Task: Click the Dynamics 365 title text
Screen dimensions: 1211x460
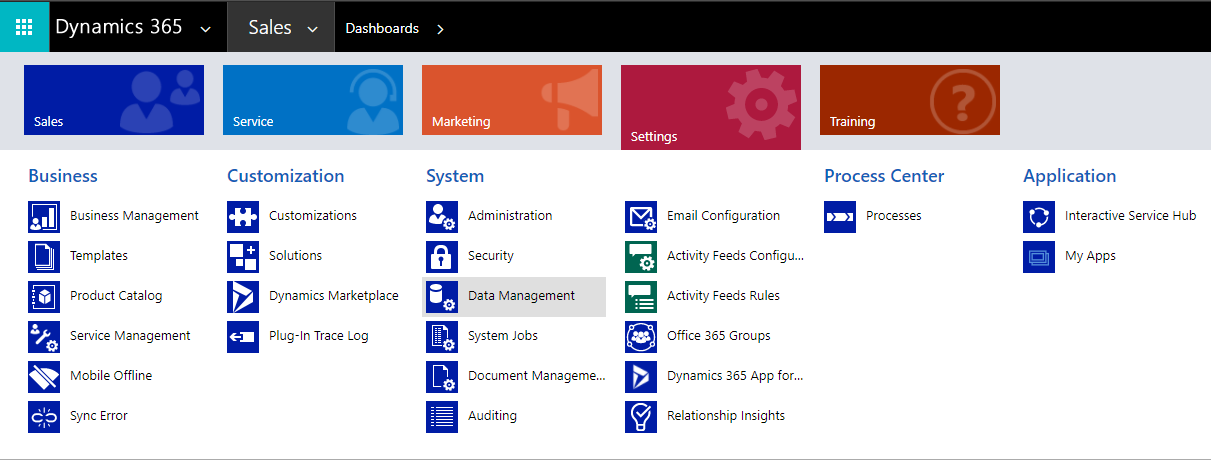Action: [119, 27]
